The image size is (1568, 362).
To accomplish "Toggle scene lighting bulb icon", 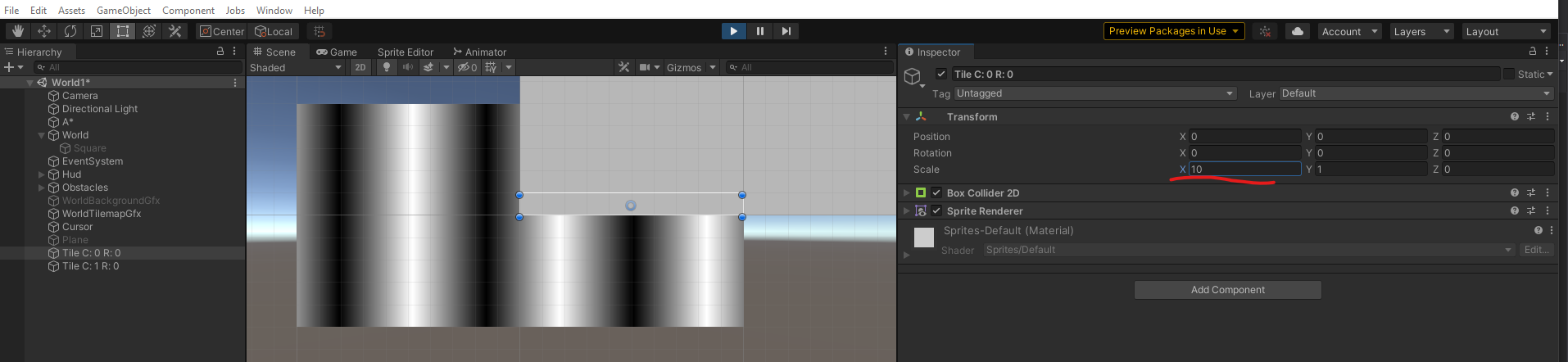I will point(387,67).
